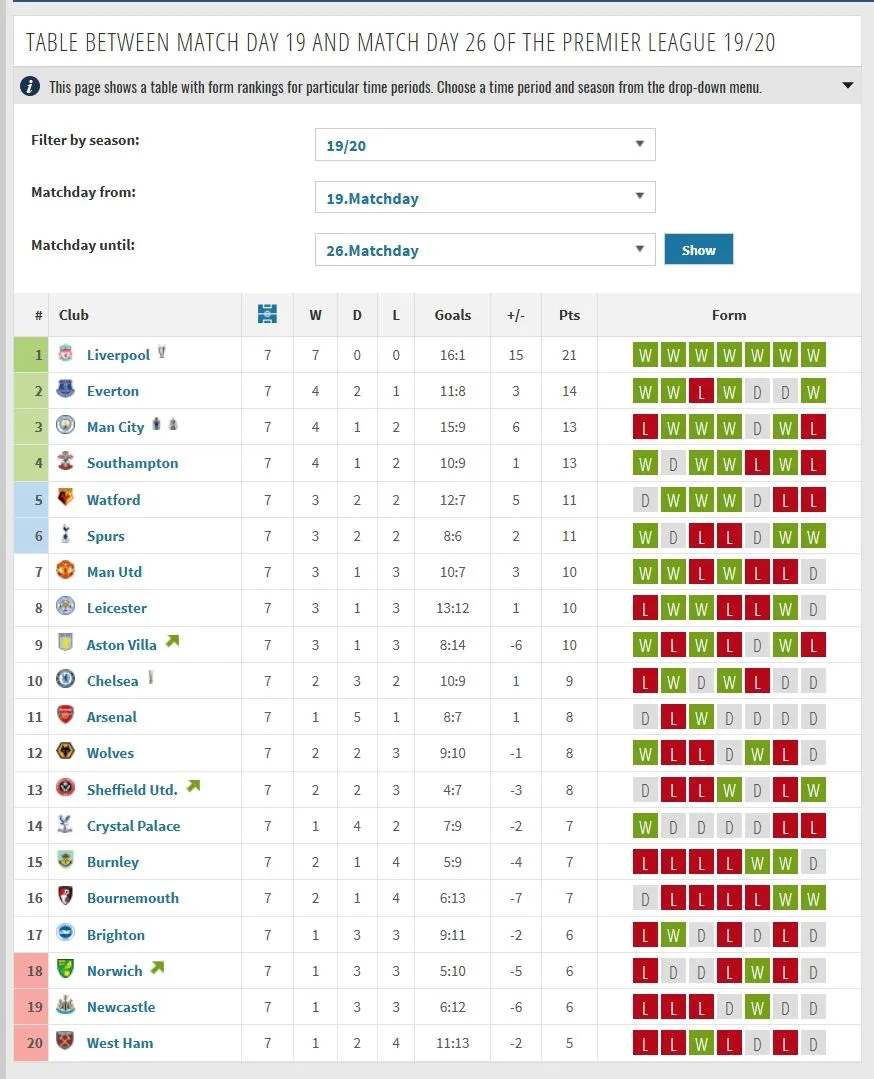Viewport: 874px width, 1079px height.
Task: Click the Man Utd club crest icon
Action: click(65, 571)
